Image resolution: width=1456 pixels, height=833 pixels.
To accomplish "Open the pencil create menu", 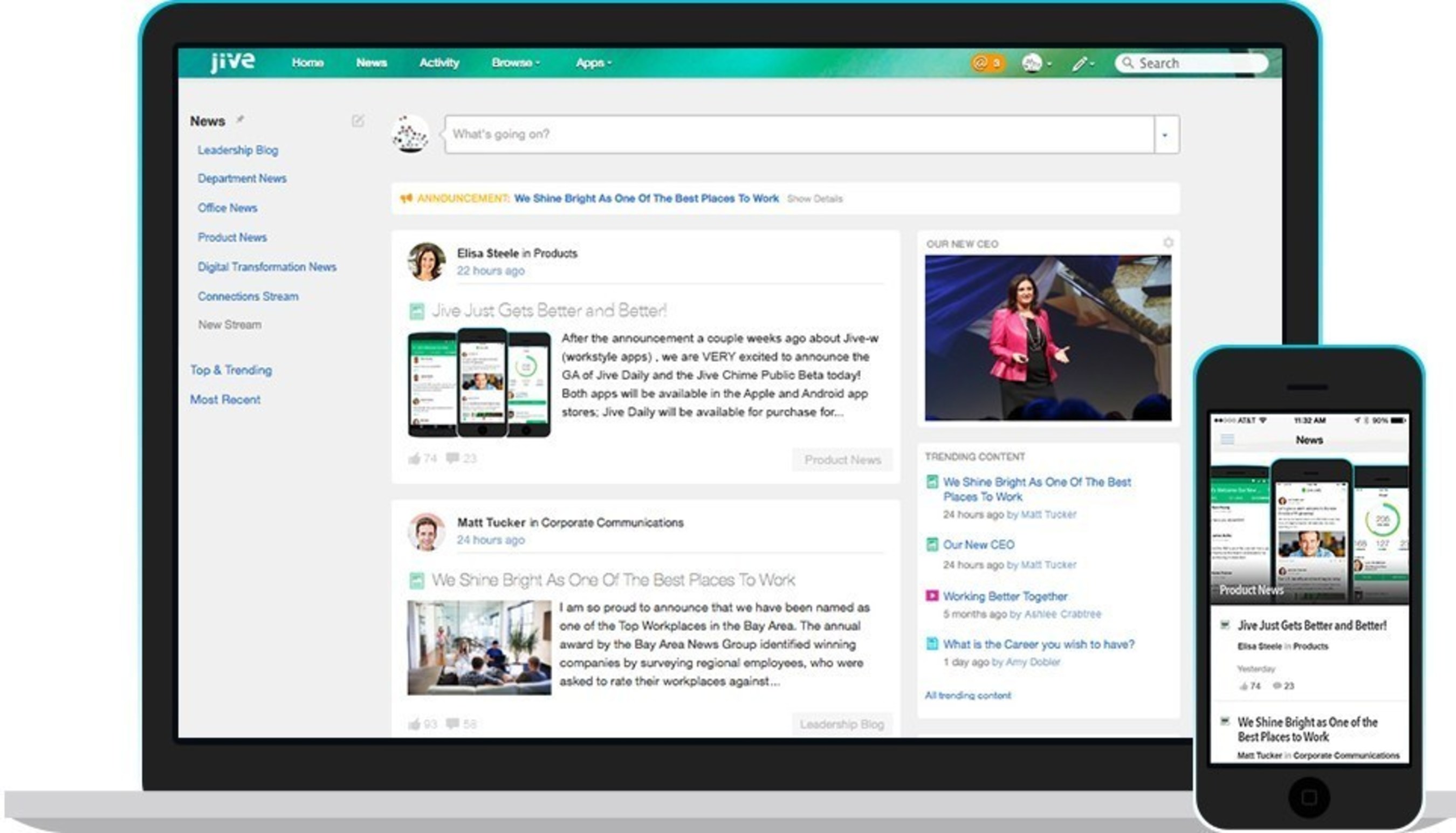I will coord(1082,64).
